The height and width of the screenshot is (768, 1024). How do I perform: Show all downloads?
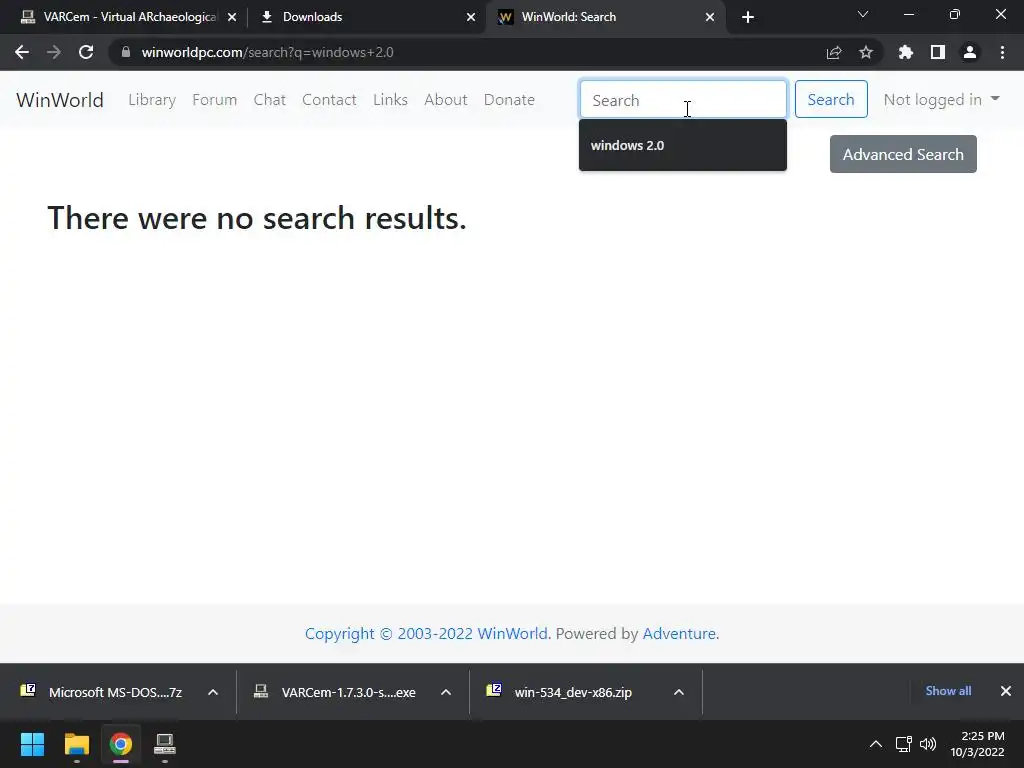(948, 691)
